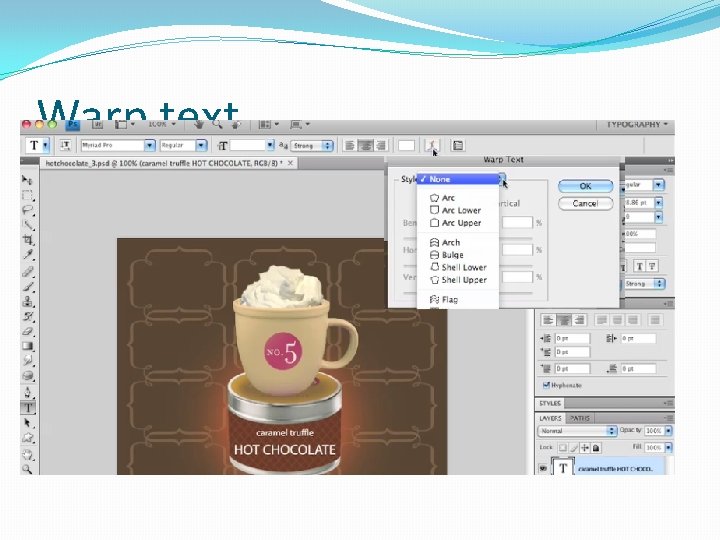The image size is (720, 540).
Task: Select the Brush tool
Action: (28, 287)
